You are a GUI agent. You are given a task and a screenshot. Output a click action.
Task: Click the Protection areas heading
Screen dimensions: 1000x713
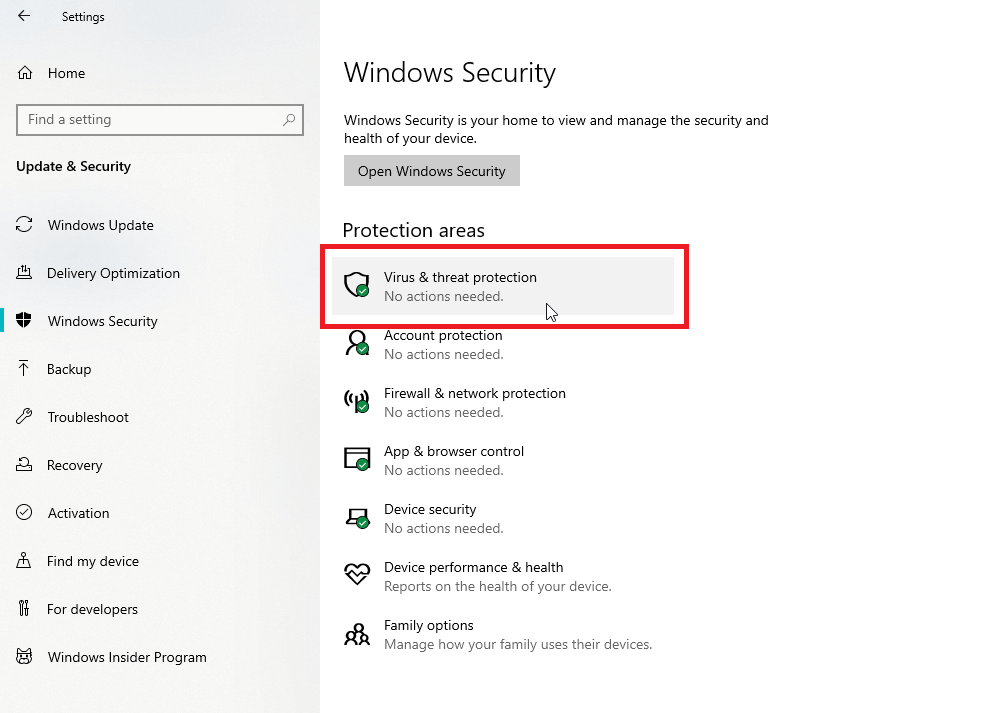point(413,230)
